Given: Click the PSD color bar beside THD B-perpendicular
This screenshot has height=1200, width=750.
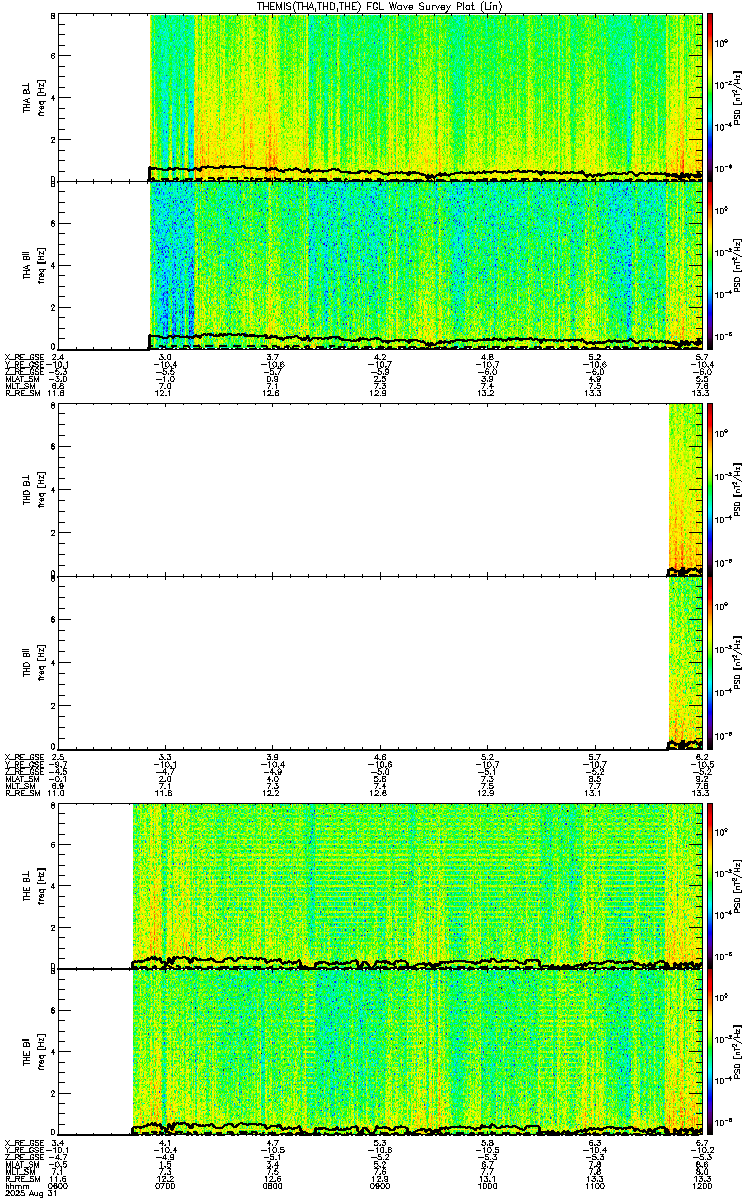Looking at the screenshot, I should point(711,489).
